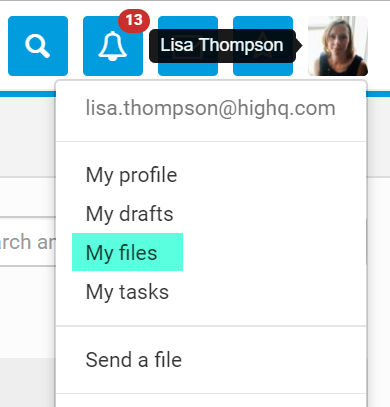
Task: Click the blue notification bell button
Action: (113, 46)
